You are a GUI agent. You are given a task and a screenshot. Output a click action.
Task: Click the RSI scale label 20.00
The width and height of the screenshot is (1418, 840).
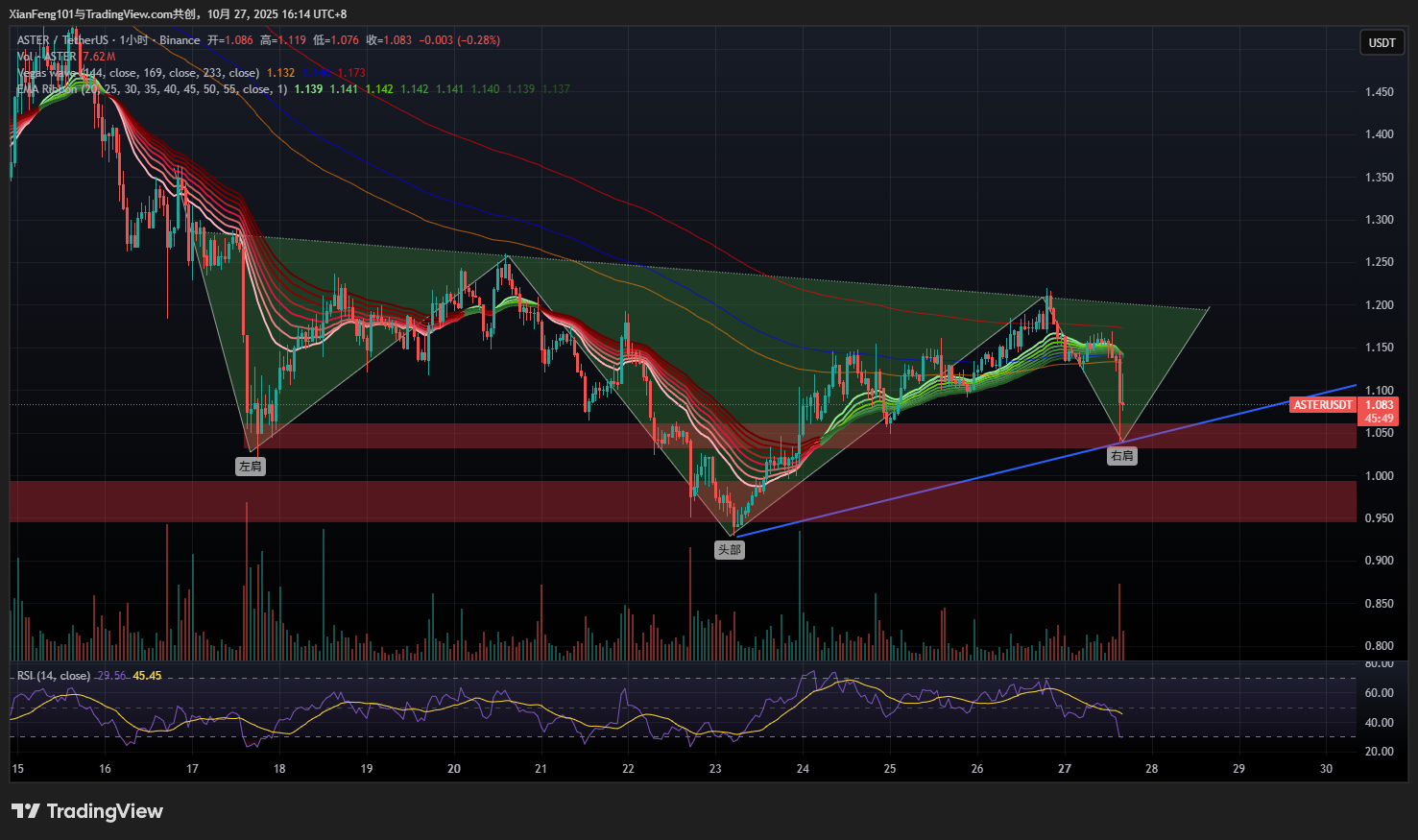(x=1380, y=752)
